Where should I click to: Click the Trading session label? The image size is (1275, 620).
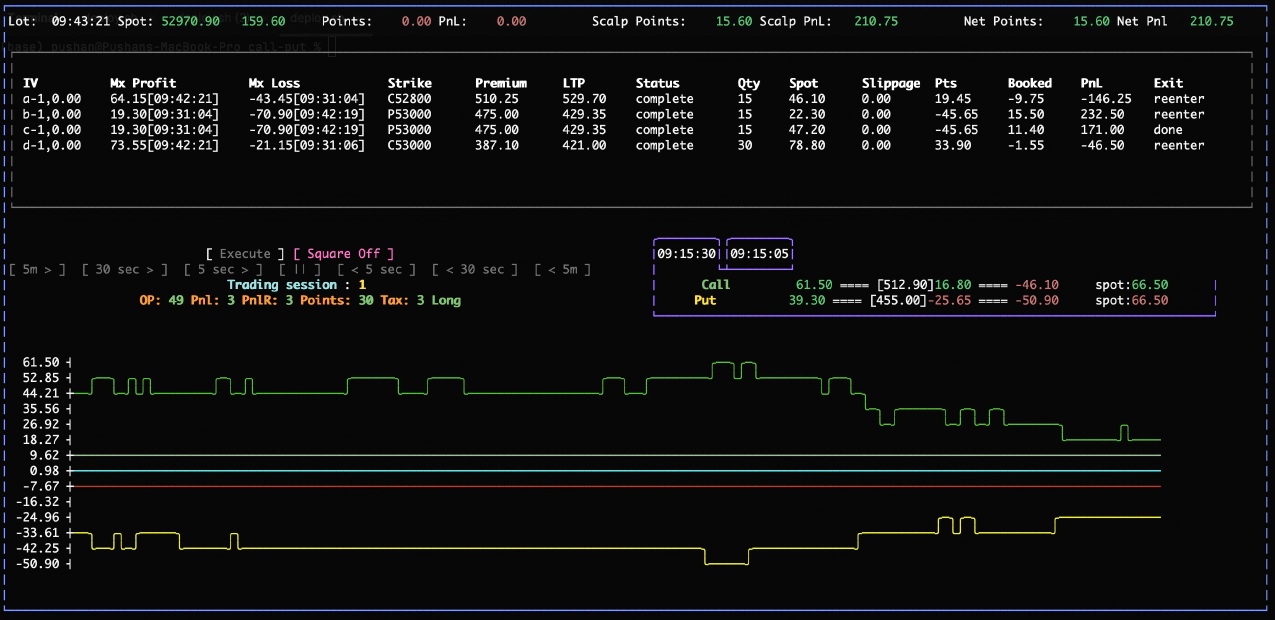(283, 285)
